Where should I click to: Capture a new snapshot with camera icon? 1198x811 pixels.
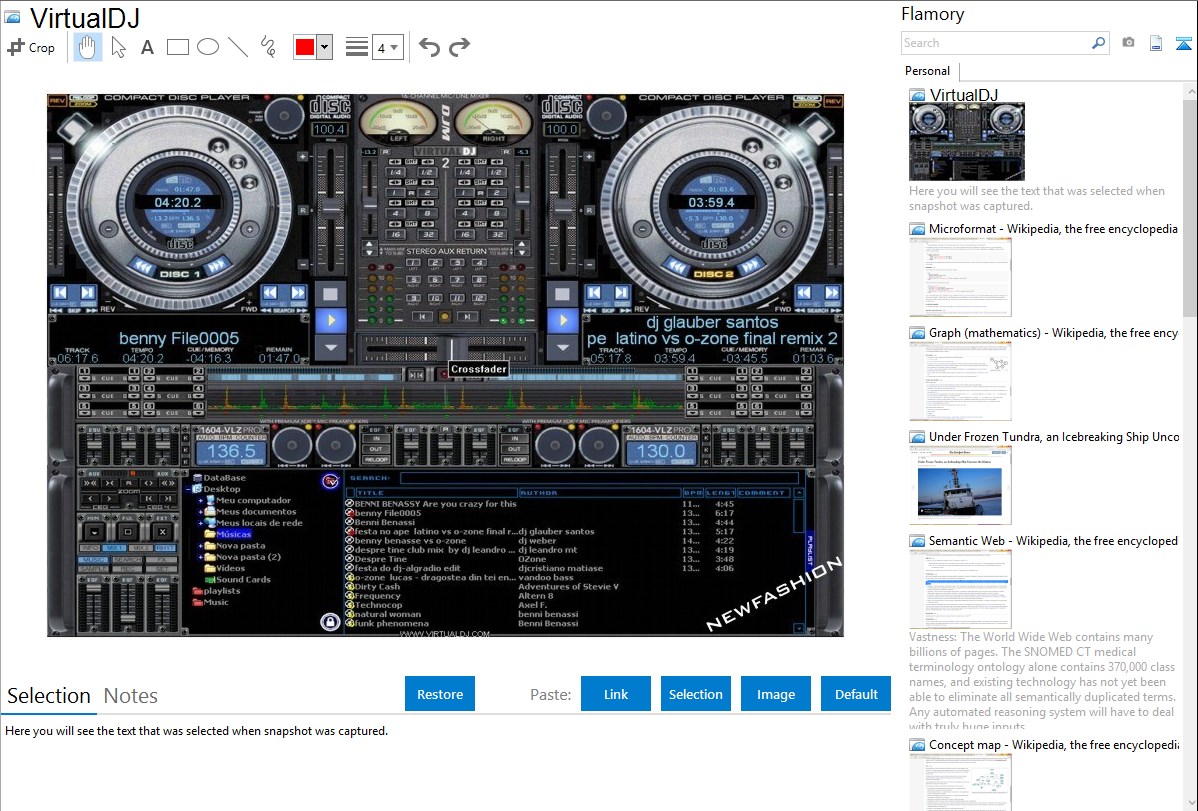click(x=1128, y=43)
